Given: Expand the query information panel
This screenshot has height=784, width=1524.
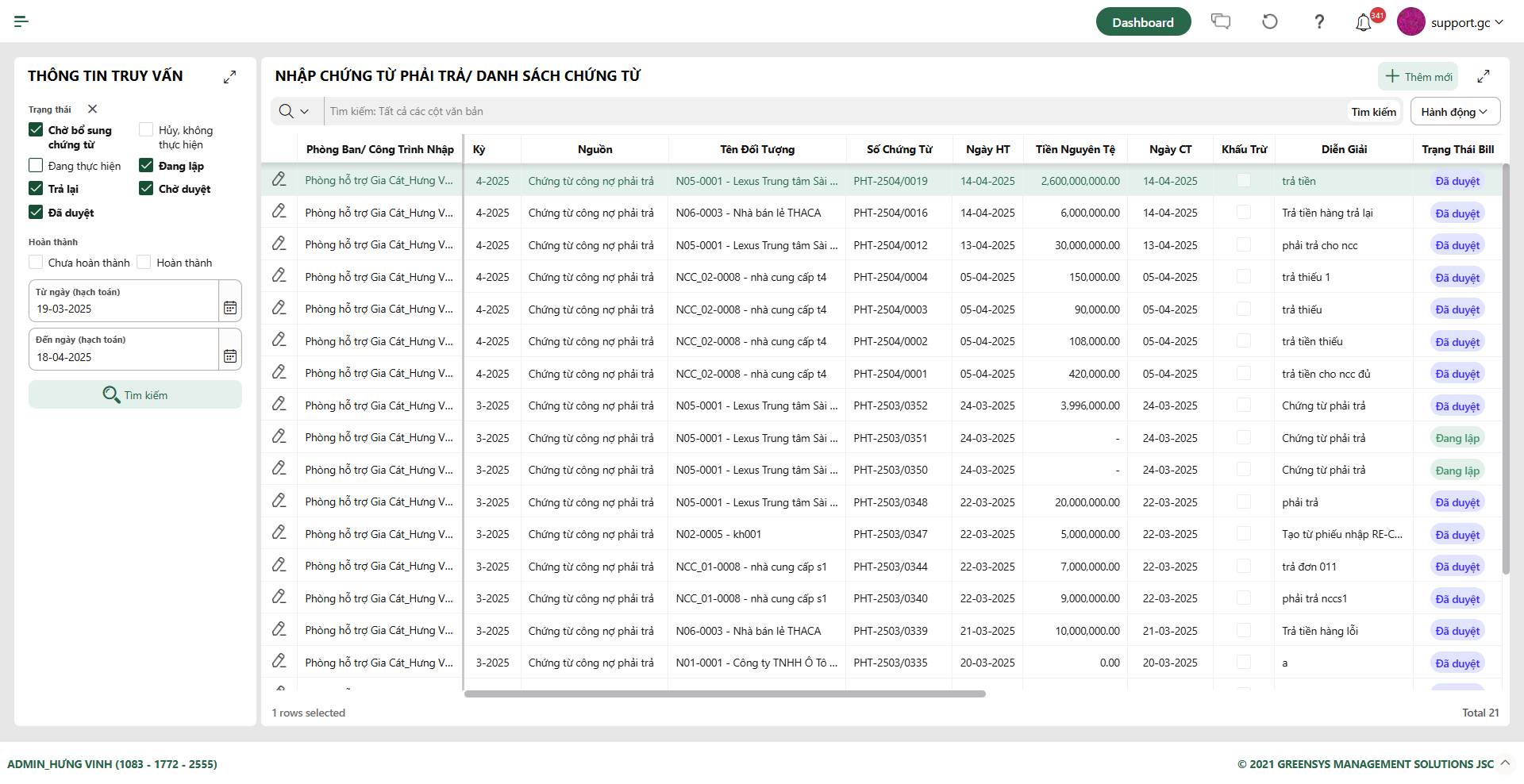Looking at the screenshot, I should coord(229,77).
